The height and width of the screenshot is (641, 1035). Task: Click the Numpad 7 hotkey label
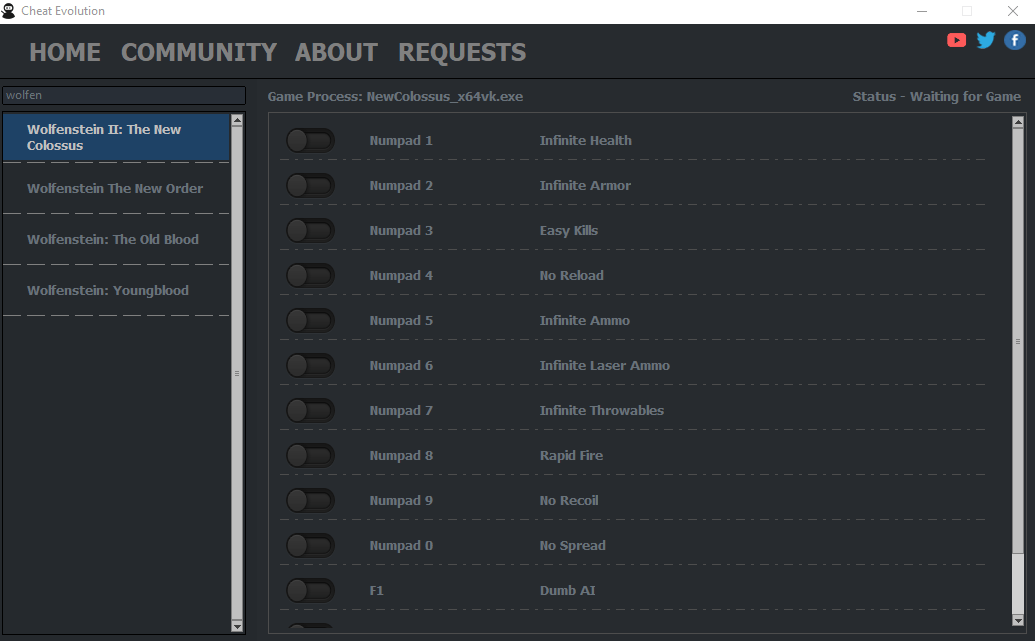tap(401, 410)
